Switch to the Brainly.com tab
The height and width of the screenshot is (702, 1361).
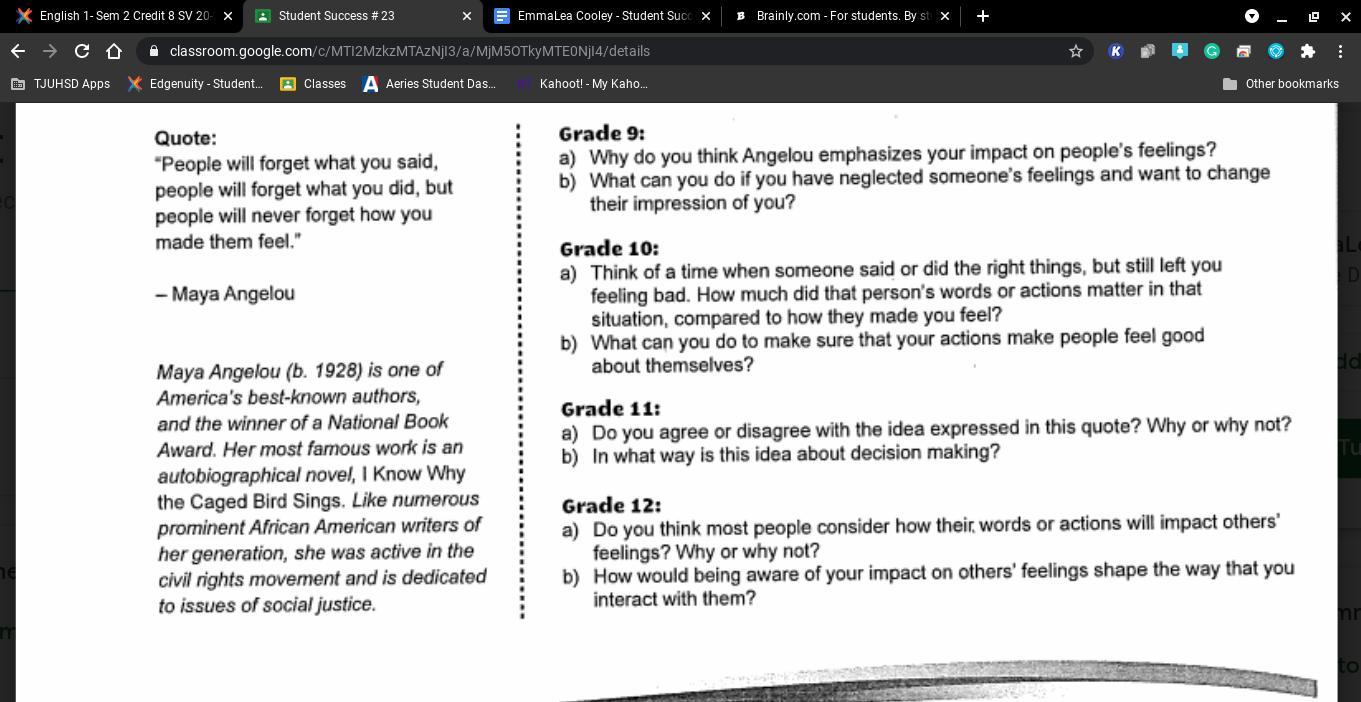coord(840,16)
